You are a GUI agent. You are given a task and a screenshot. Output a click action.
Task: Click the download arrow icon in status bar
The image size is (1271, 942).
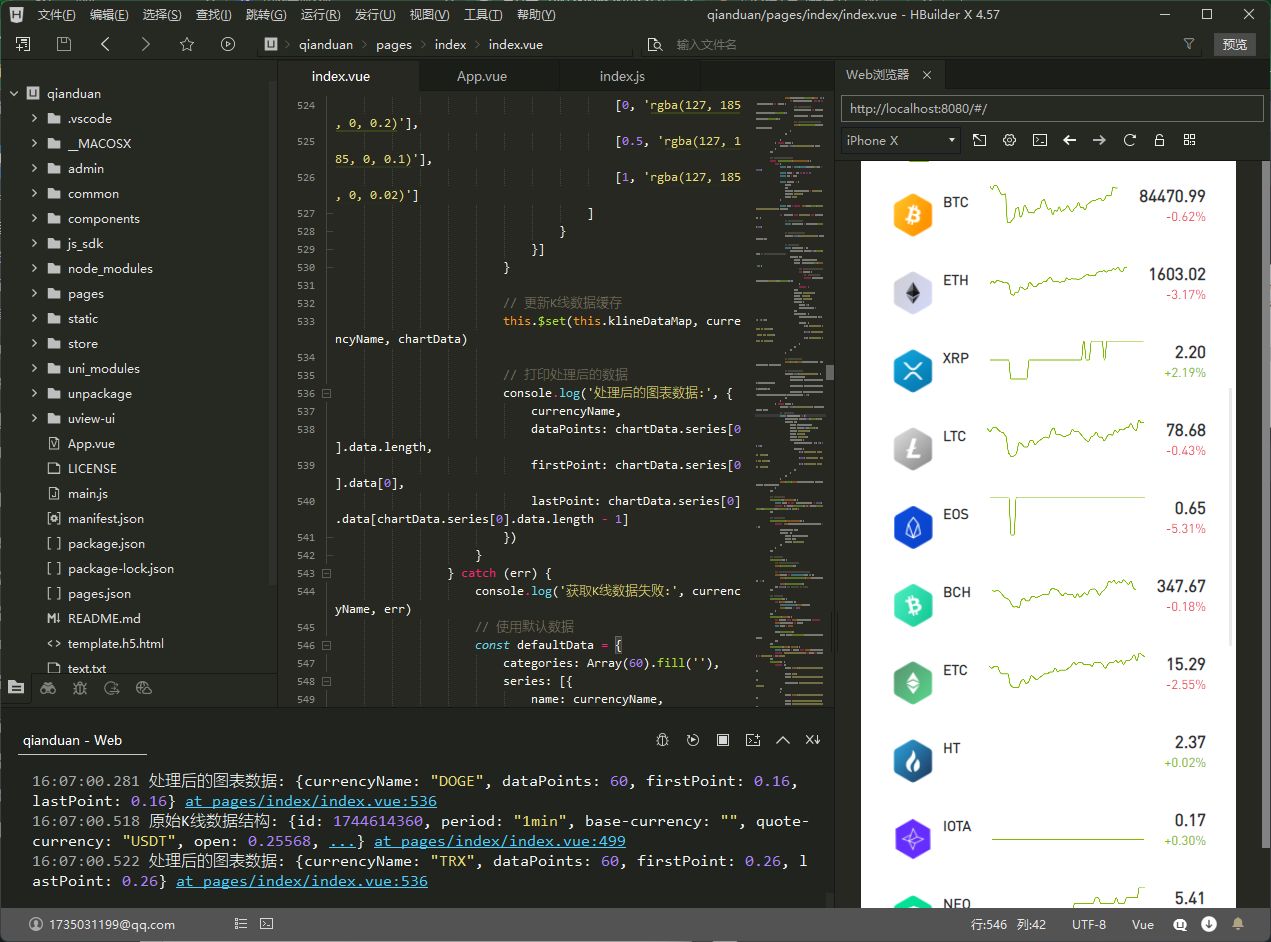(1209, 924)
